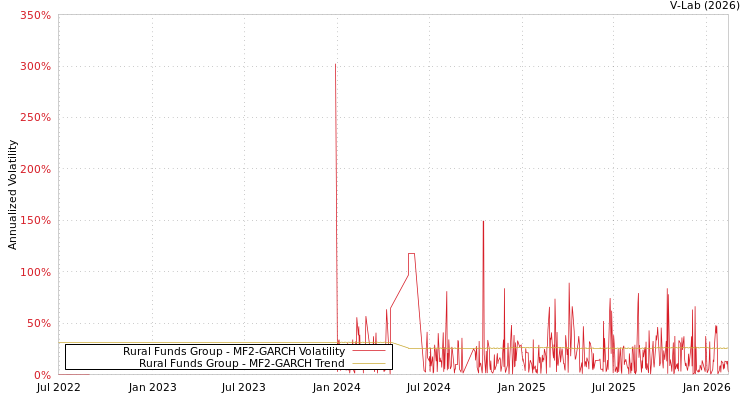750x400 pixels.
Task: Click the Jan 2026 x-axis label
Action: 706,388
